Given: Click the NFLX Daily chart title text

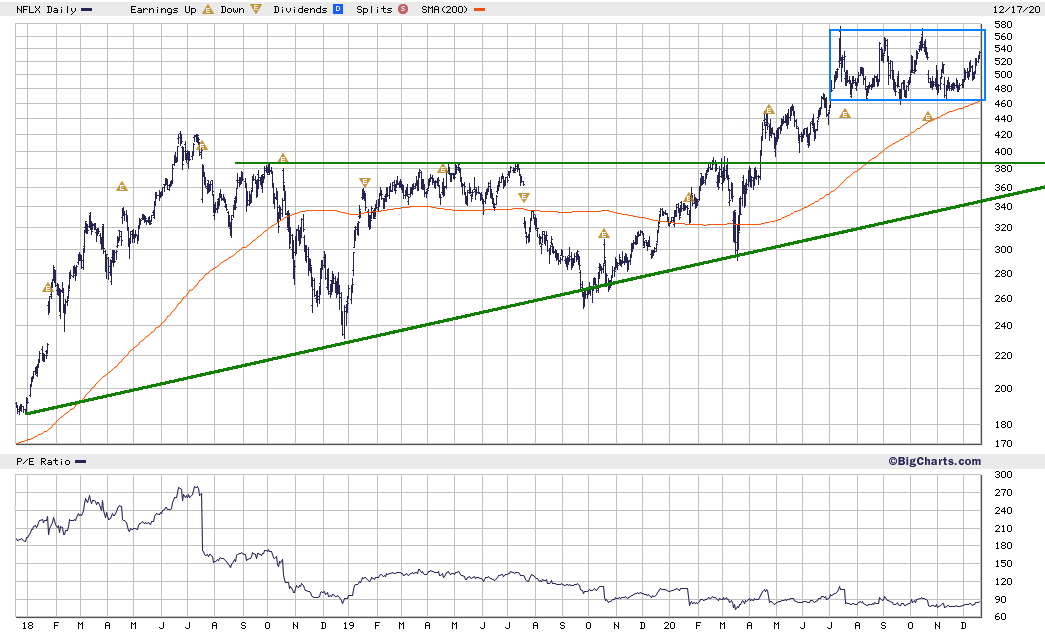Looking at the screenshot, I should pos(47,10).
